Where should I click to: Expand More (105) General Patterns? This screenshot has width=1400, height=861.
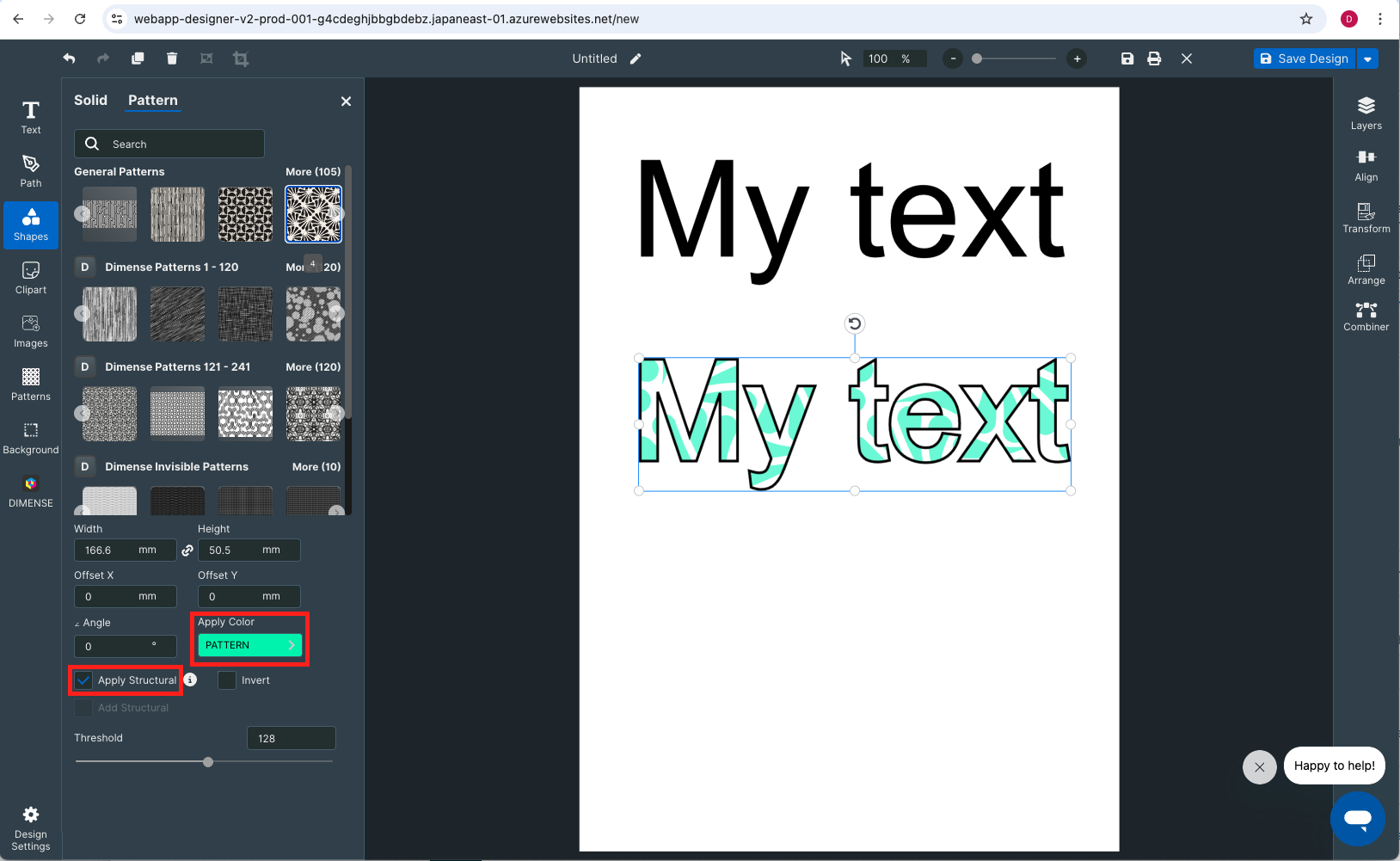pos(313,172)
